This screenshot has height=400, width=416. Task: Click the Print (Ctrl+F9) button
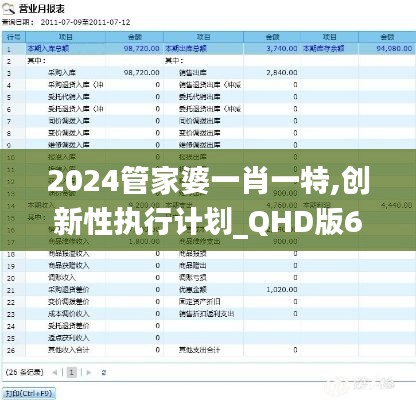29,393
